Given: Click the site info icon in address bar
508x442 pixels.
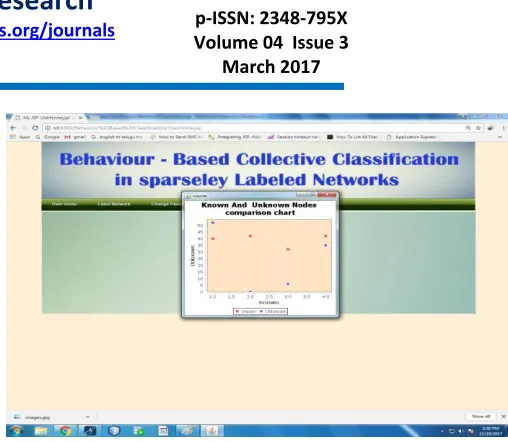Looking at the screenshot, I should pyautogui.click(x=48, y=128).
